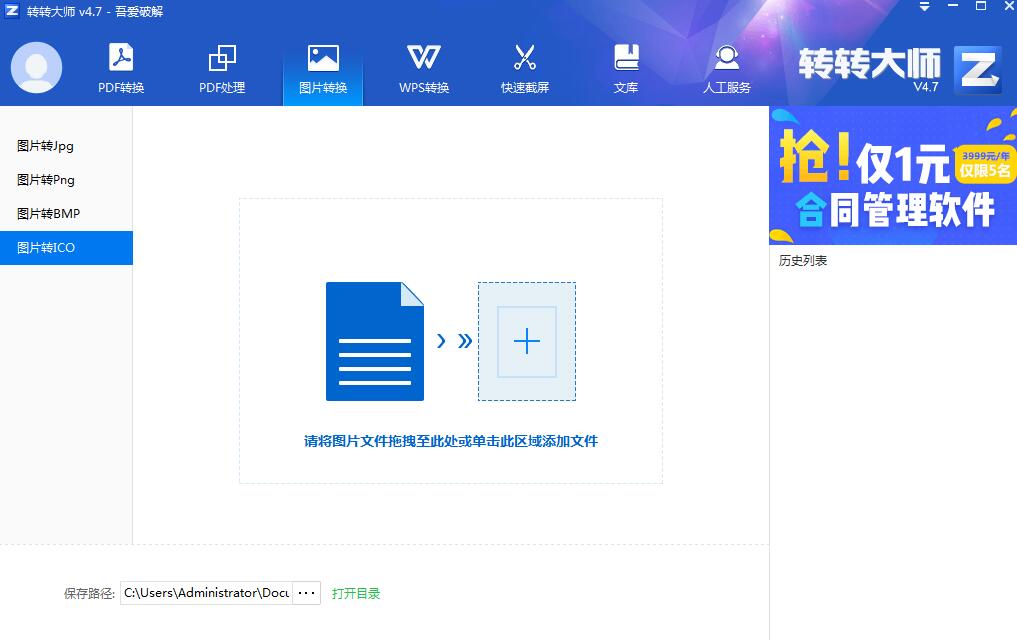Click the plus add-file box

click(527, 341)
